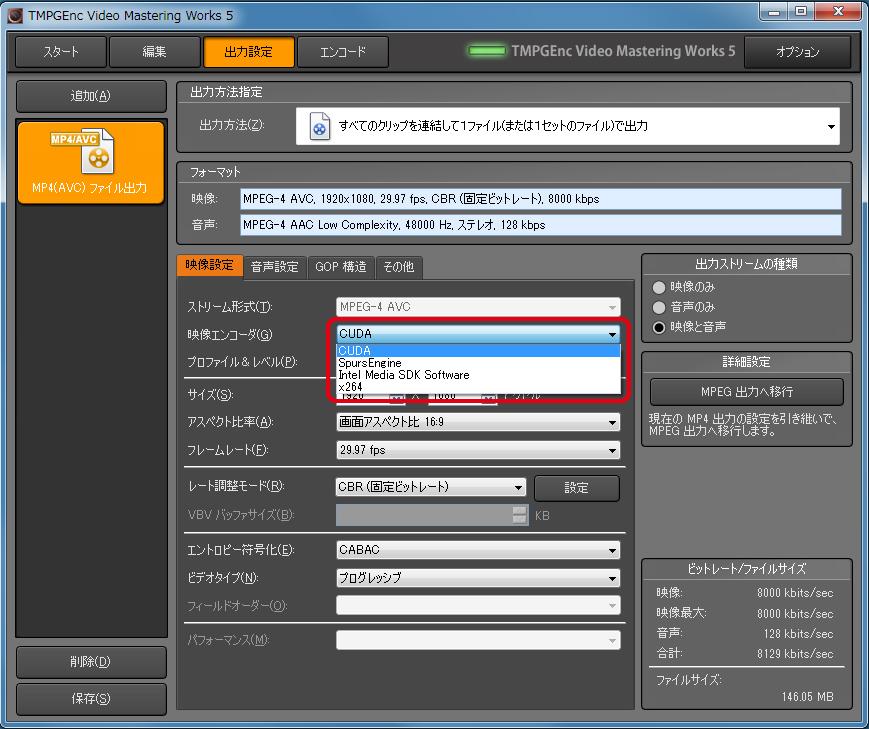Image resolution: width=869 pixels, height=729 pixels.
Task: Select 映像のみ radio button
Action: pyautogui.click(x=659, y=287)
